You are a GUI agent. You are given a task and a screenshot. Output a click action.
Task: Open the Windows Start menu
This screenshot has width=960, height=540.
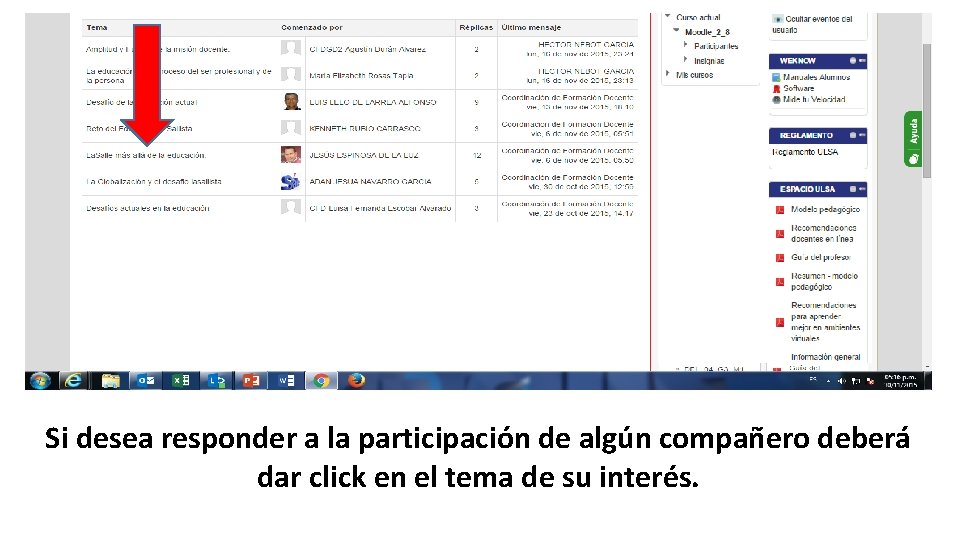40,381
